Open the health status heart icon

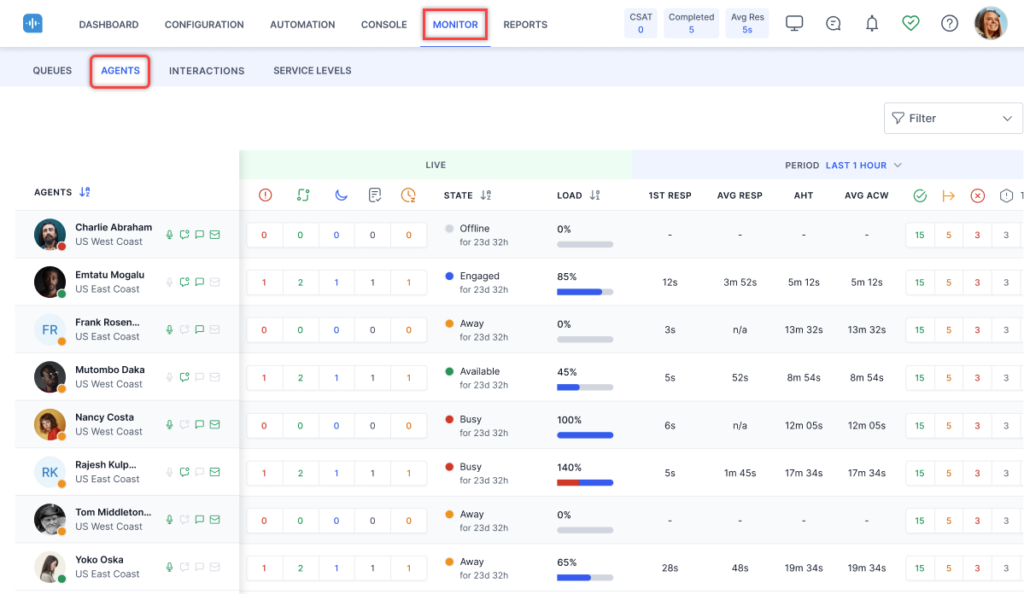pos(910,22)
